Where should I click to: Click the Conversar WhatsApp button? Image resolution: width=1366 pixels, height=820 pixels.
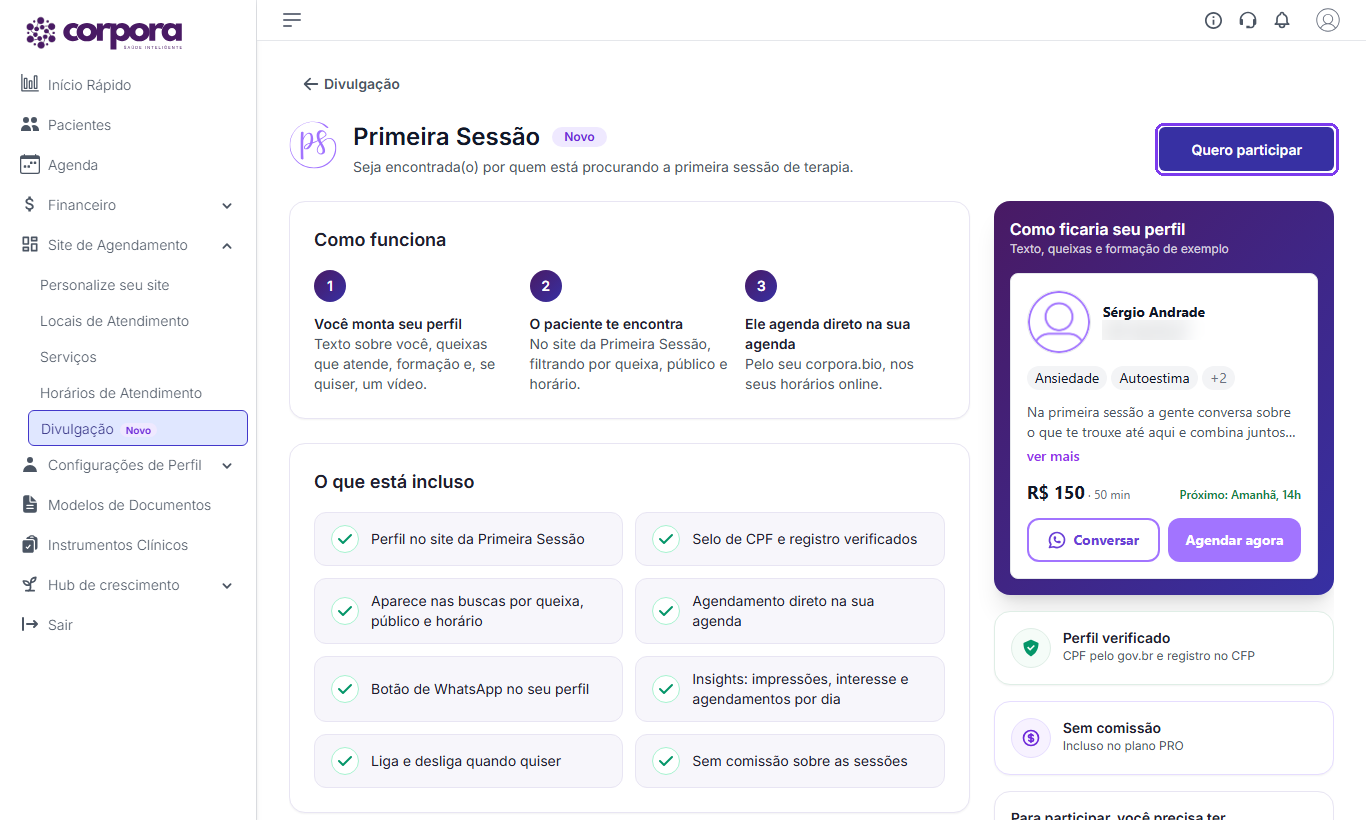tap(1093, 540)
